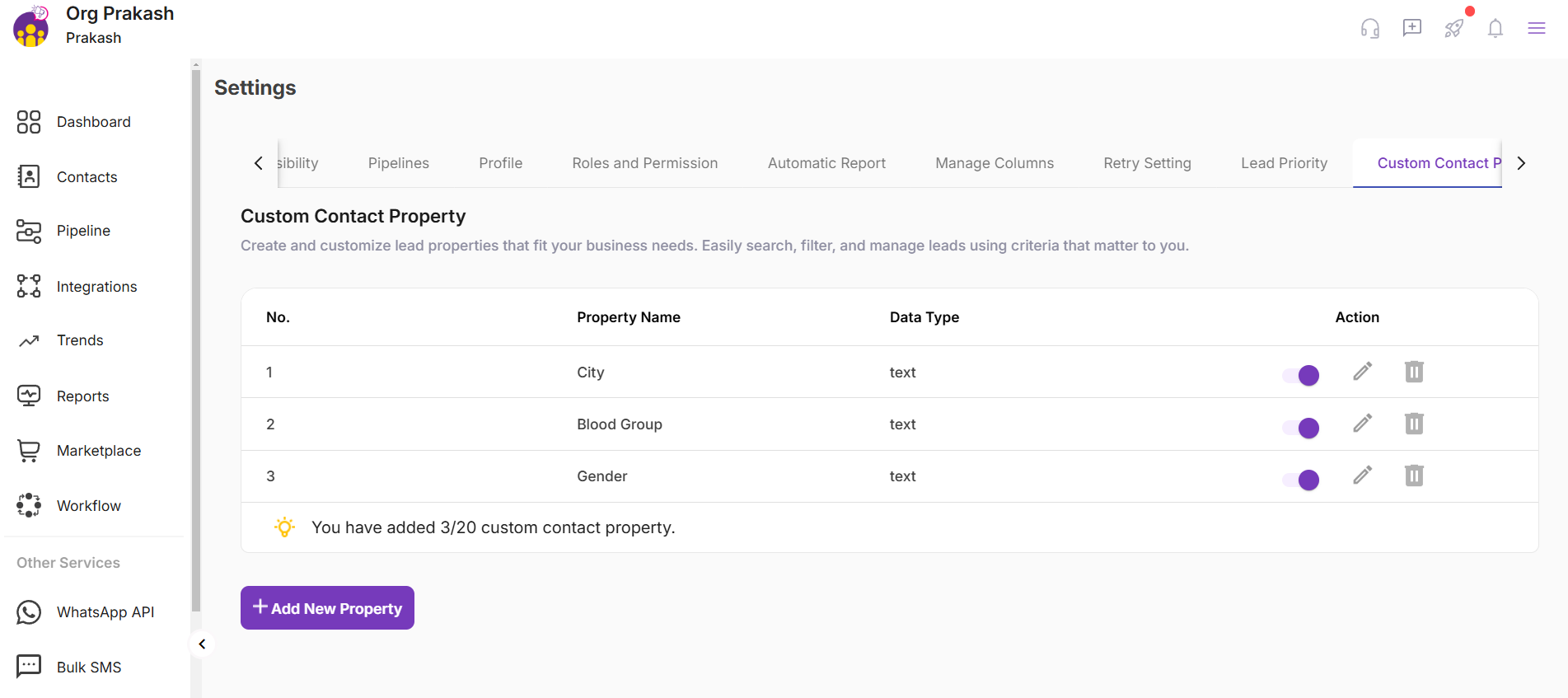Open the hamburger menu at top right
Image resolution: width=1568 pixels, height=698 pixels.
click(x=1536, y=29)
